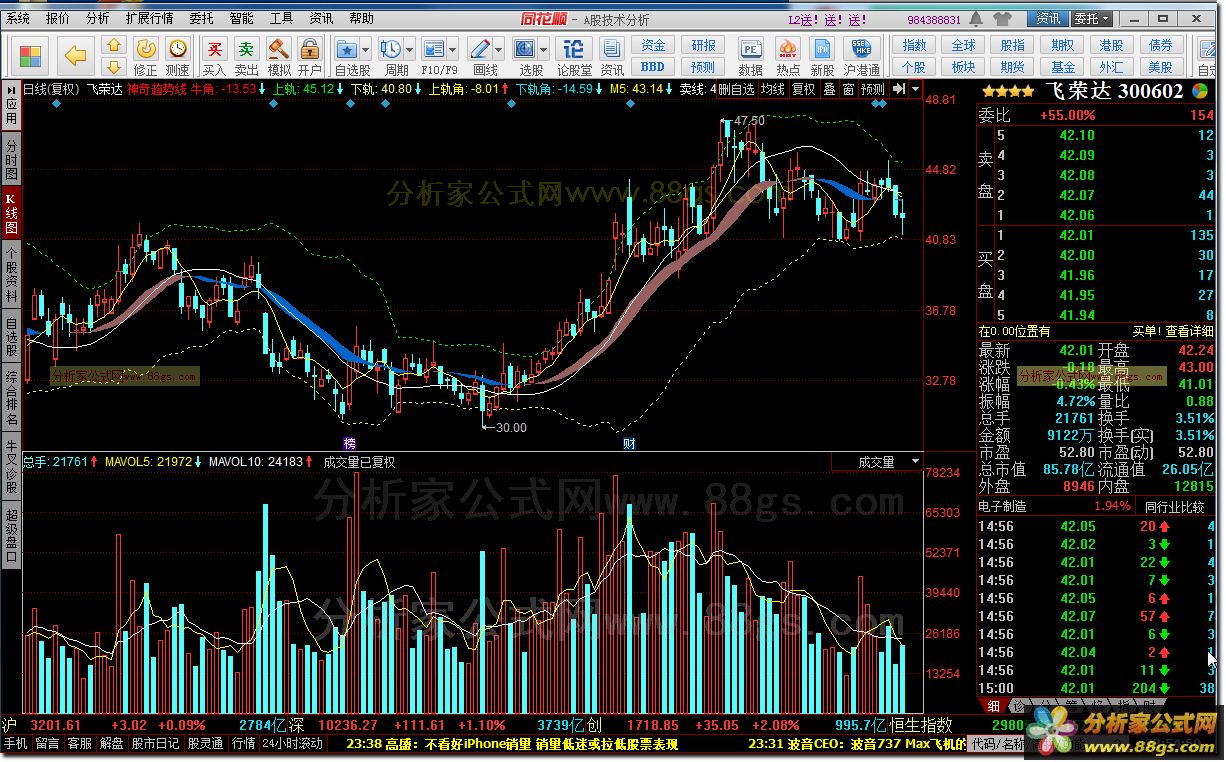Open the 选股 stock picker icon

(x=525, y=49)
